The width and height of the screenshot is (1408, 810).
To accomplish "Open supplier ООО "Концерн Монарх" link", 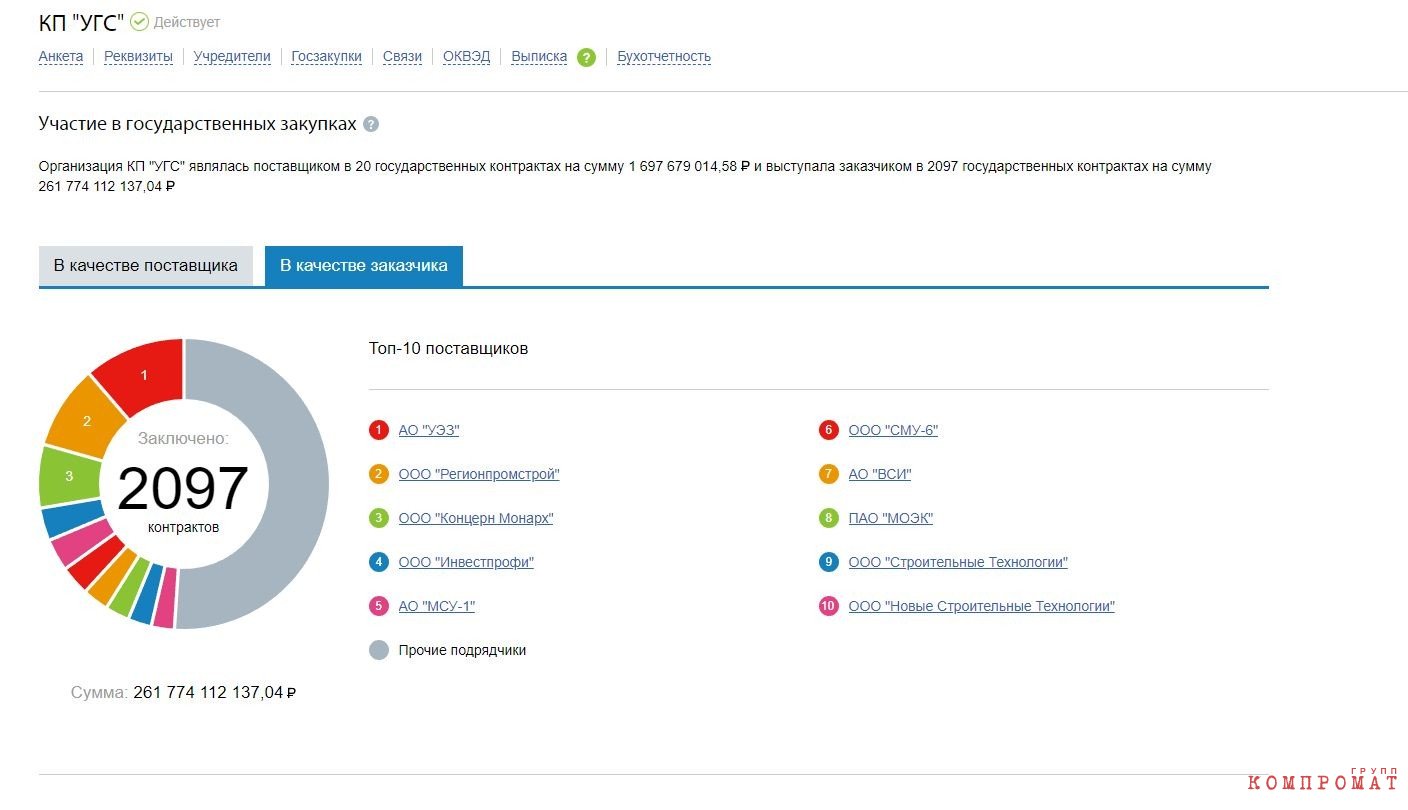I will [x=476, y=519].
